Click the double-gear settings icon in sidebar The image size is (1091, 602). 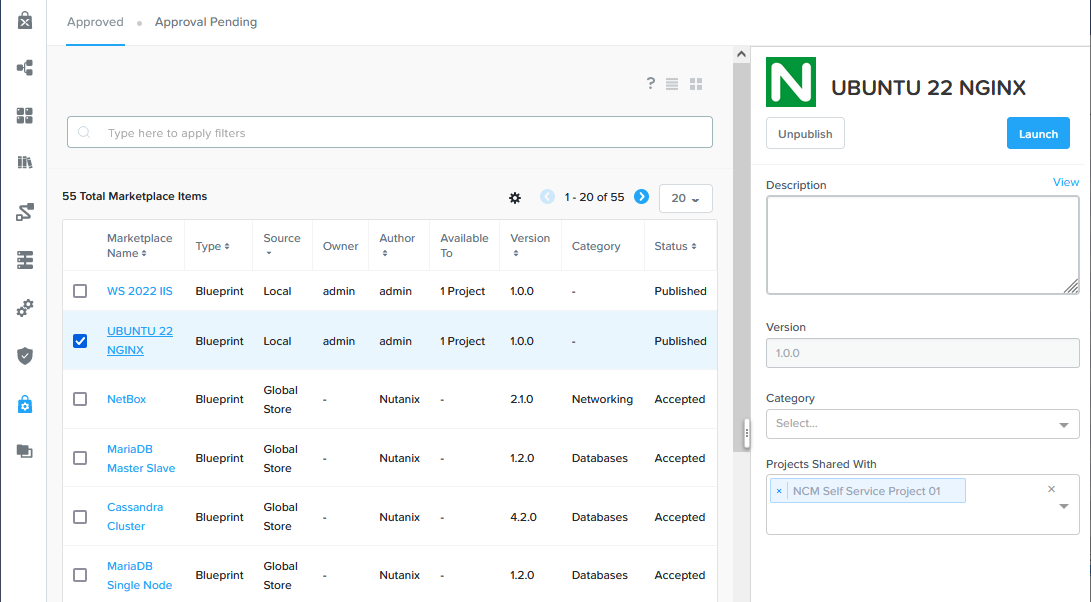[25, 308]
